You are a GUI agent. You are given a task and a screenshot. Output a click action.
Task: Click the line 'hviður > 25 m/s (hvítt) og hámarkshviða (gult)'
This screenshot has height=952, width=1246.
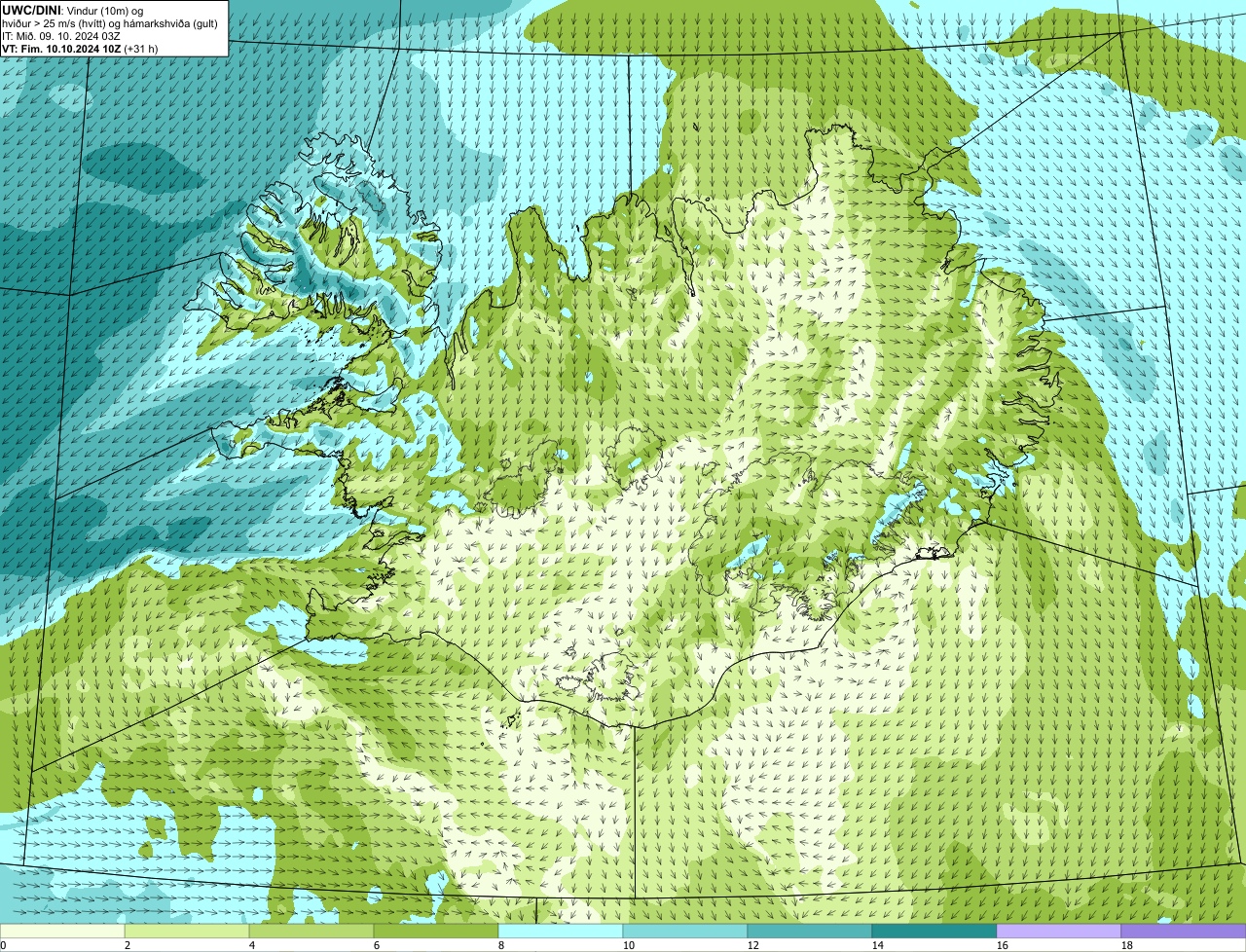pos(110,22)
